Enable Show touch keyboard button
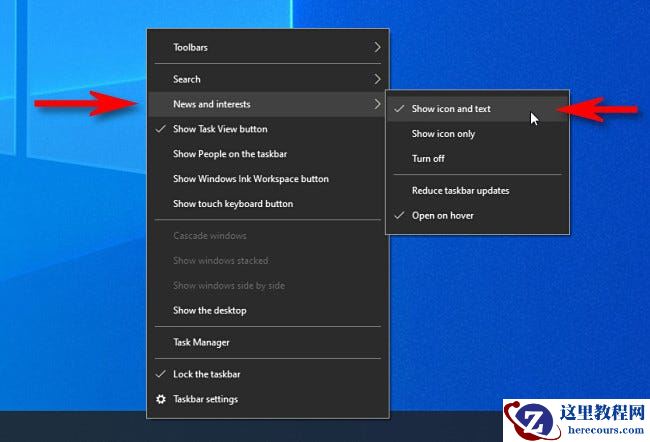The width and height of the screenshot is (650, 442). (268, 204)
